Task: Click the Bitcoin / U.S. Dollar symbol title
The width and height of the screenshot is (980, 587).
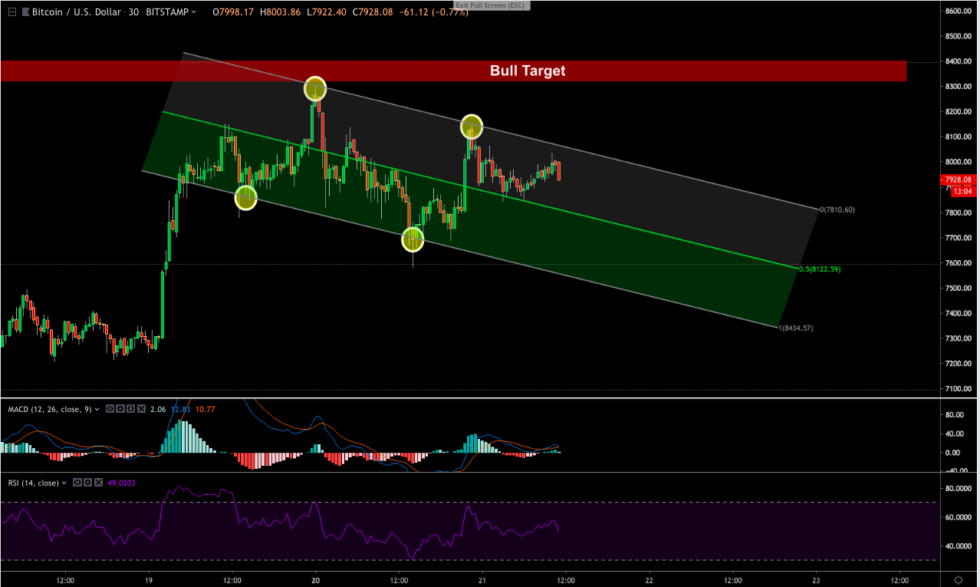Action: coord(76,11)
